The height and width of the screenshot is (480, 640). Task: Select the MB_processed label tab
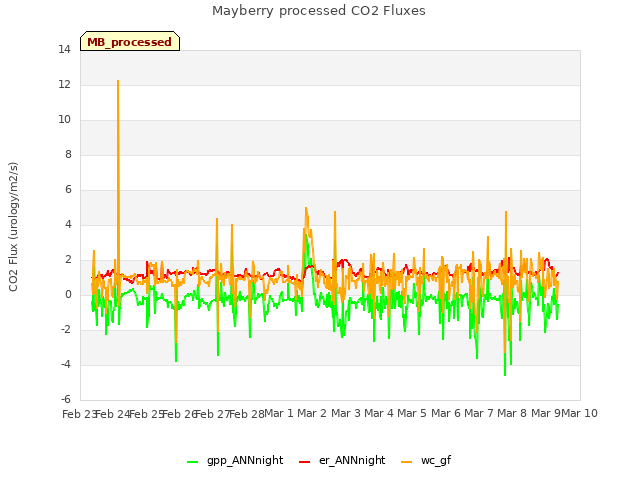pyautogui.click(x=130, y=41)
